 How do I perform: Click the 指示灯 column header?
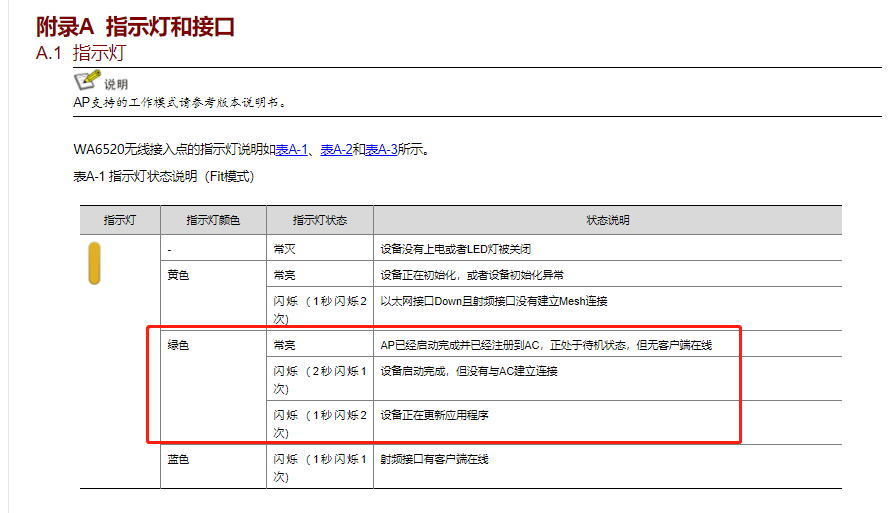(120, 220)
